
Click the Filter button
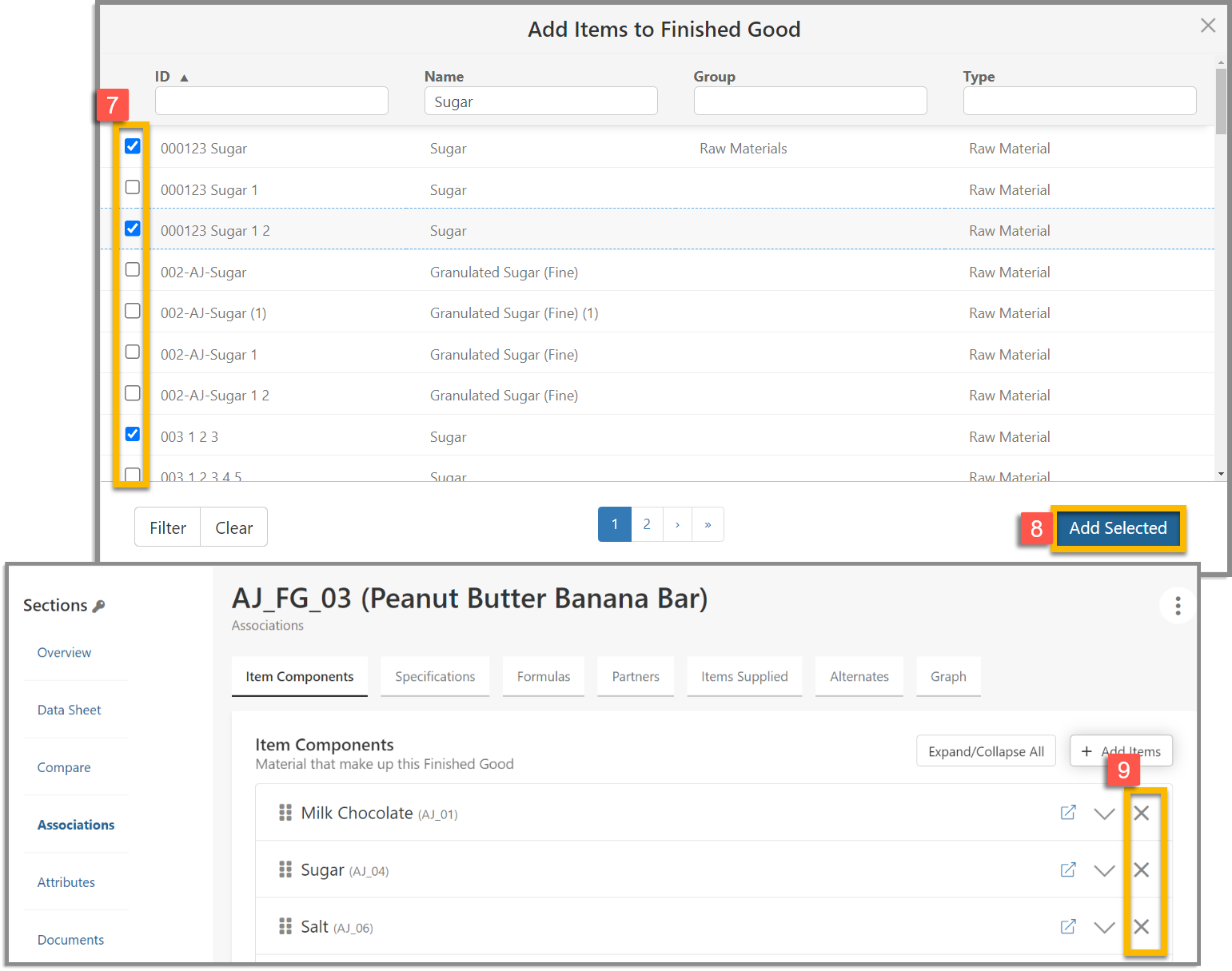click(168, 527)
